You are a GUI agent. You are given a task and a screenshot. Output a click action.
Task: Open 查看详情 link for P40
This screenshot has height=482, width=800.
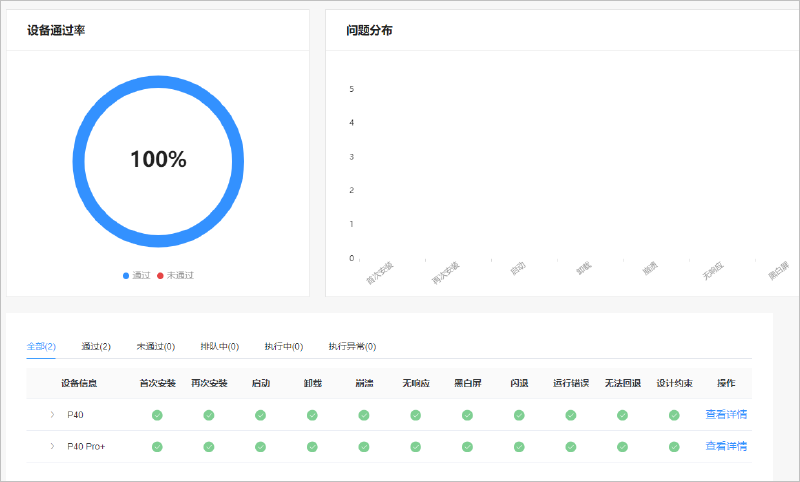(726, 415)
